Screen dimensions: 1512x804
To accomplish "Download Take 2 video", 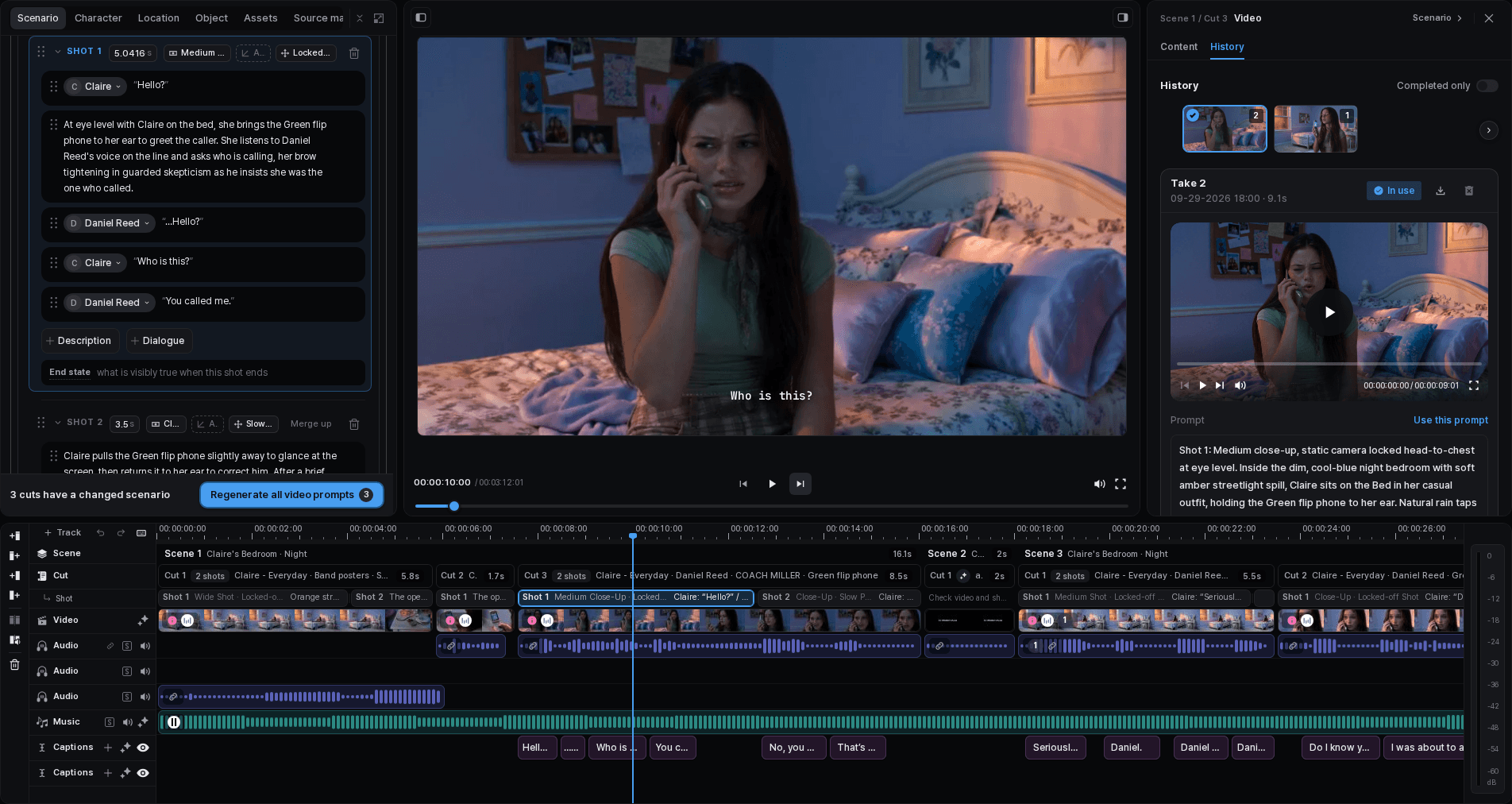I will [x=1441, y=191].
